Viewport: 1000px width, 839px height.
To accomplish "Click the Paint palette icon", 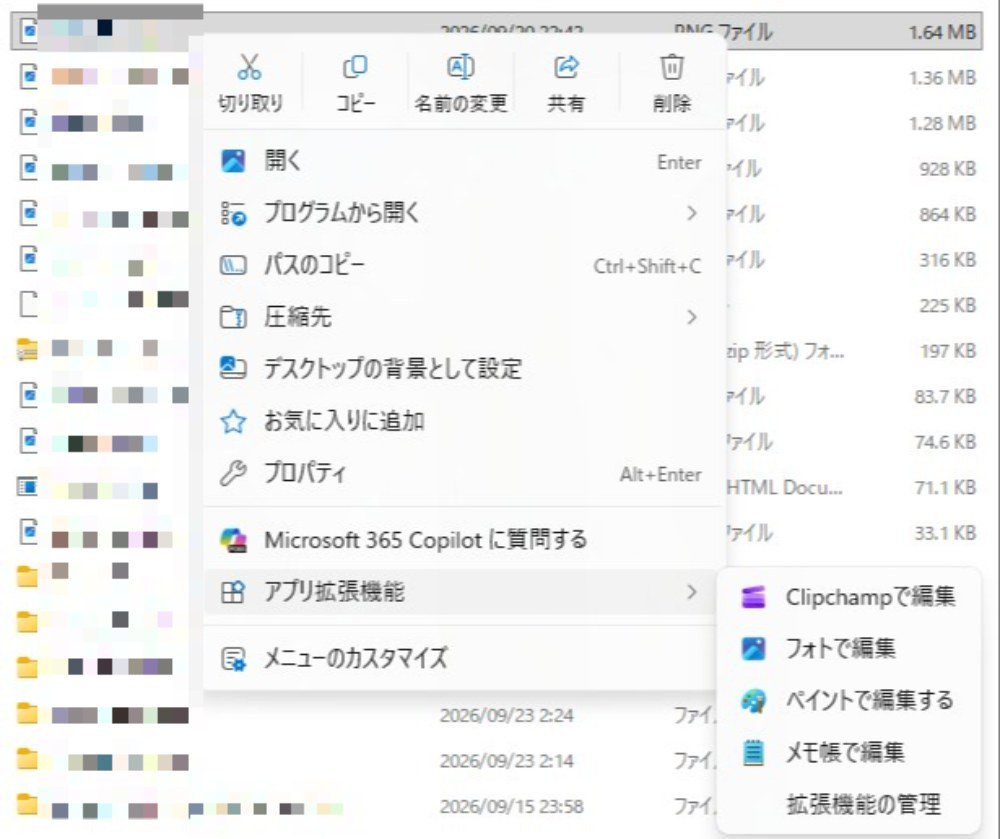I will pyautogui.click(x=753, y=701).
